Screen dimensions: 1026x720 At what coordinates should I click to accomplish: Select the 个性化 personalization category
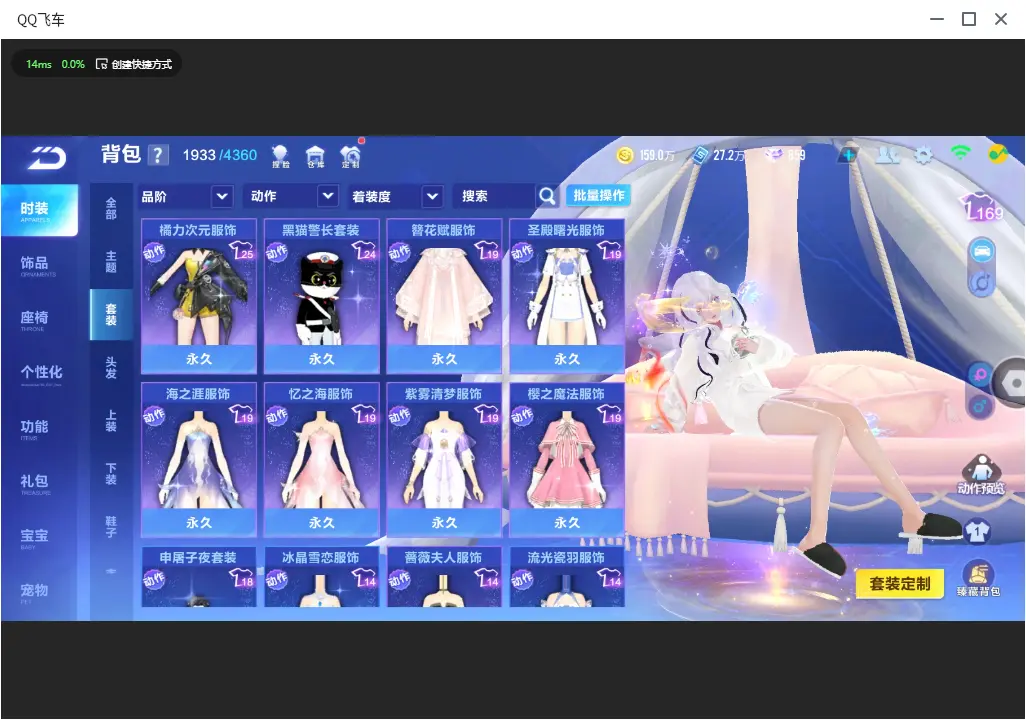pyautogui.click(x=39, y=374)
